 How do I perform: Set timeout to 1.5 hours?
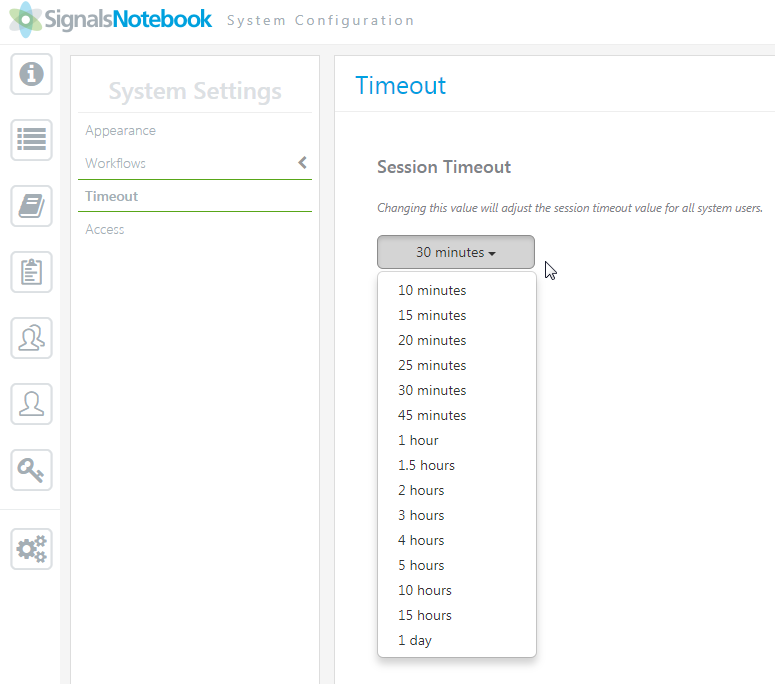426,465
